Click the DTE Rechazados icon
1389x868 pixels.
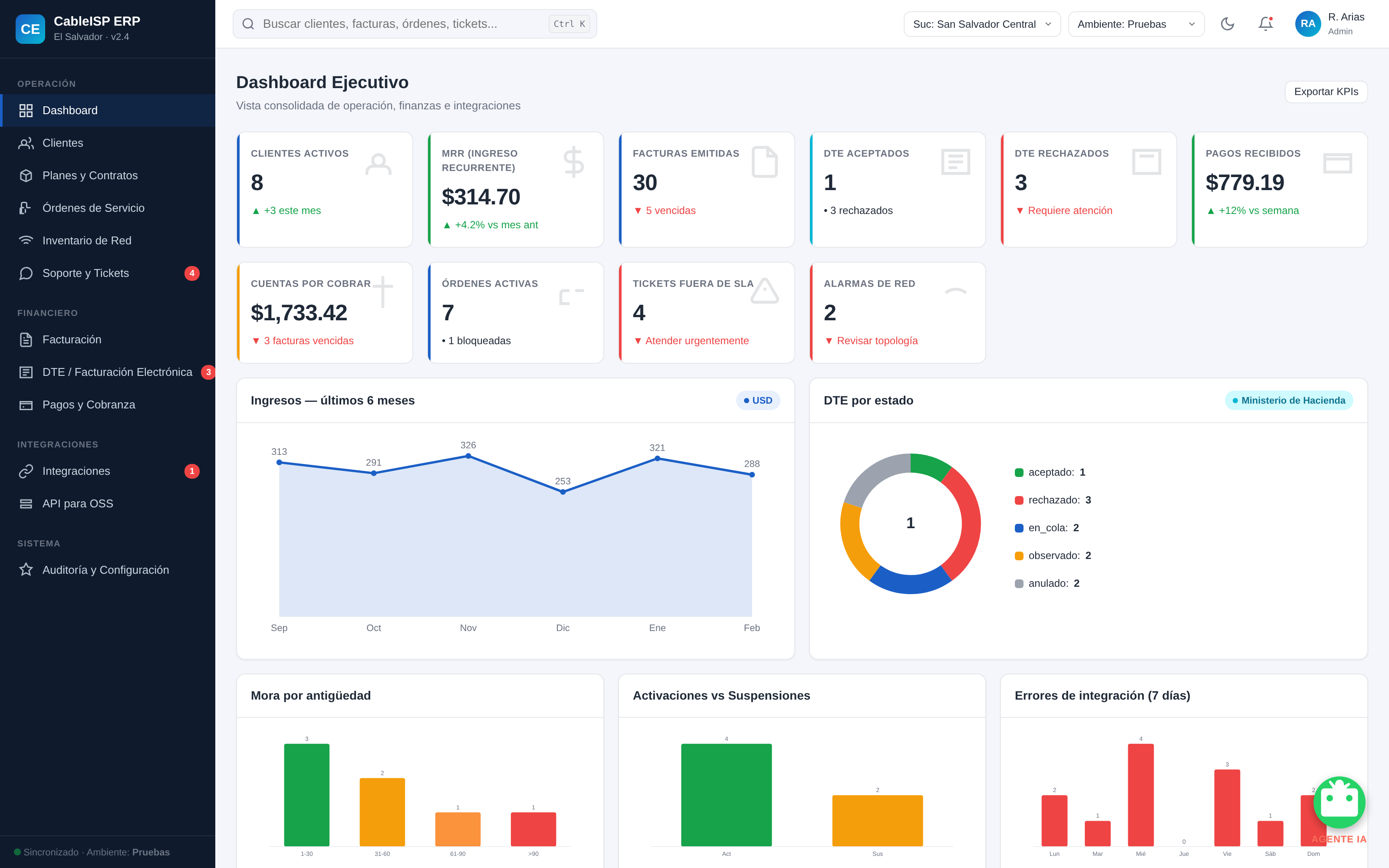point(1147,162)
